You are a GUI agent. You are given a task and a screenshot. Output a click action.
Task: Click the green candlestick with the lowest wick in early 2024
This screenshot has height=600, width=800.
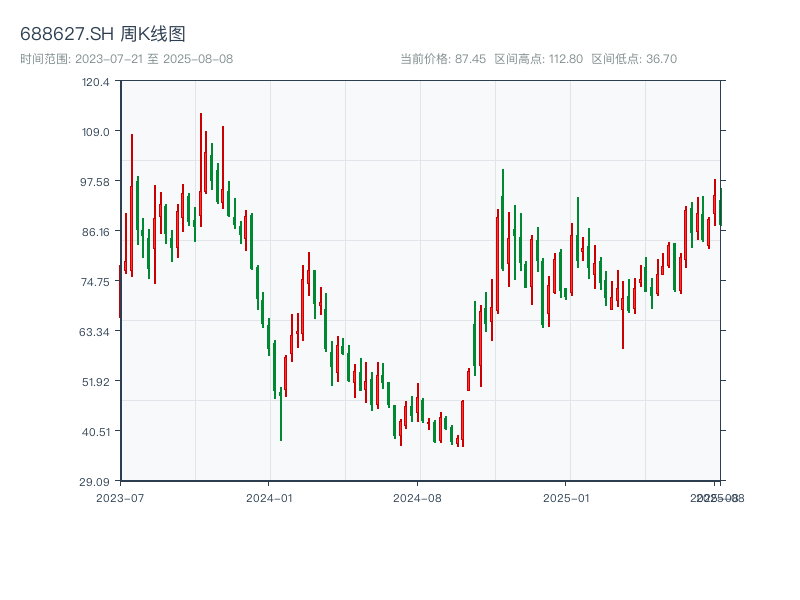(281, 414)
